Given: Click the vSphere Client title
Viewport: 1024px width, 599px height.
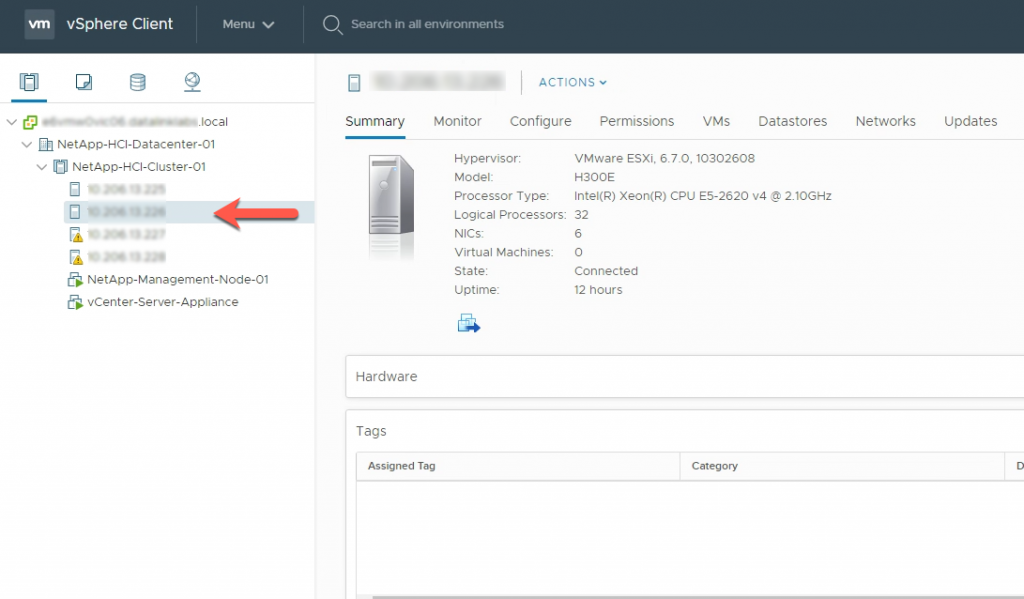Looking at the screenshot, I should pyautogui.click(x=120, y=24).
